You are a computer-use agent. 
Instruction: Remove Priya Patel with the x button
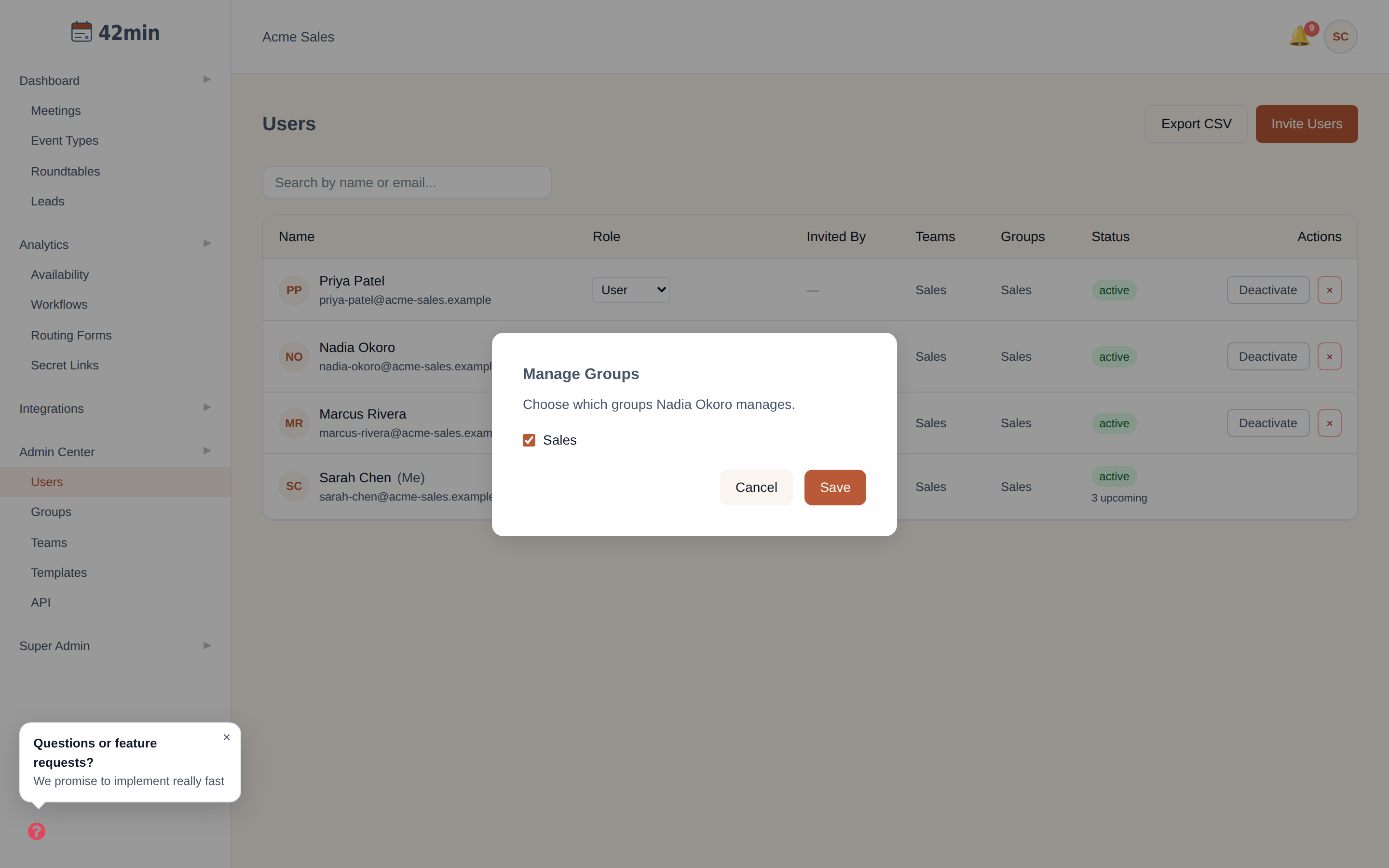(1329, 290)
